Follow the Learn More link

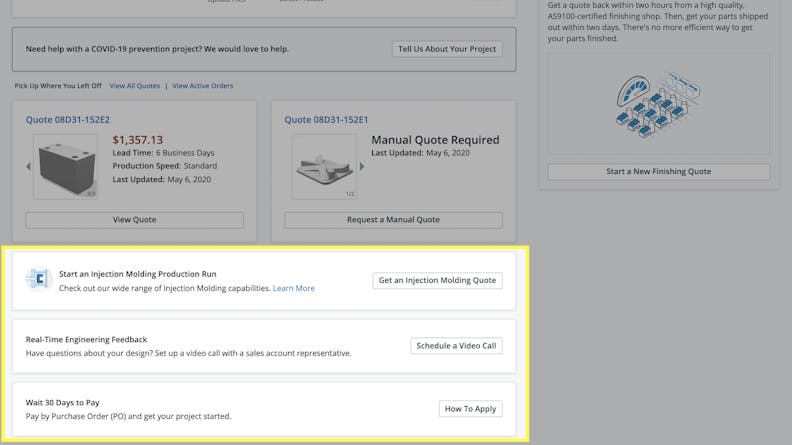(x=294, y=288)
